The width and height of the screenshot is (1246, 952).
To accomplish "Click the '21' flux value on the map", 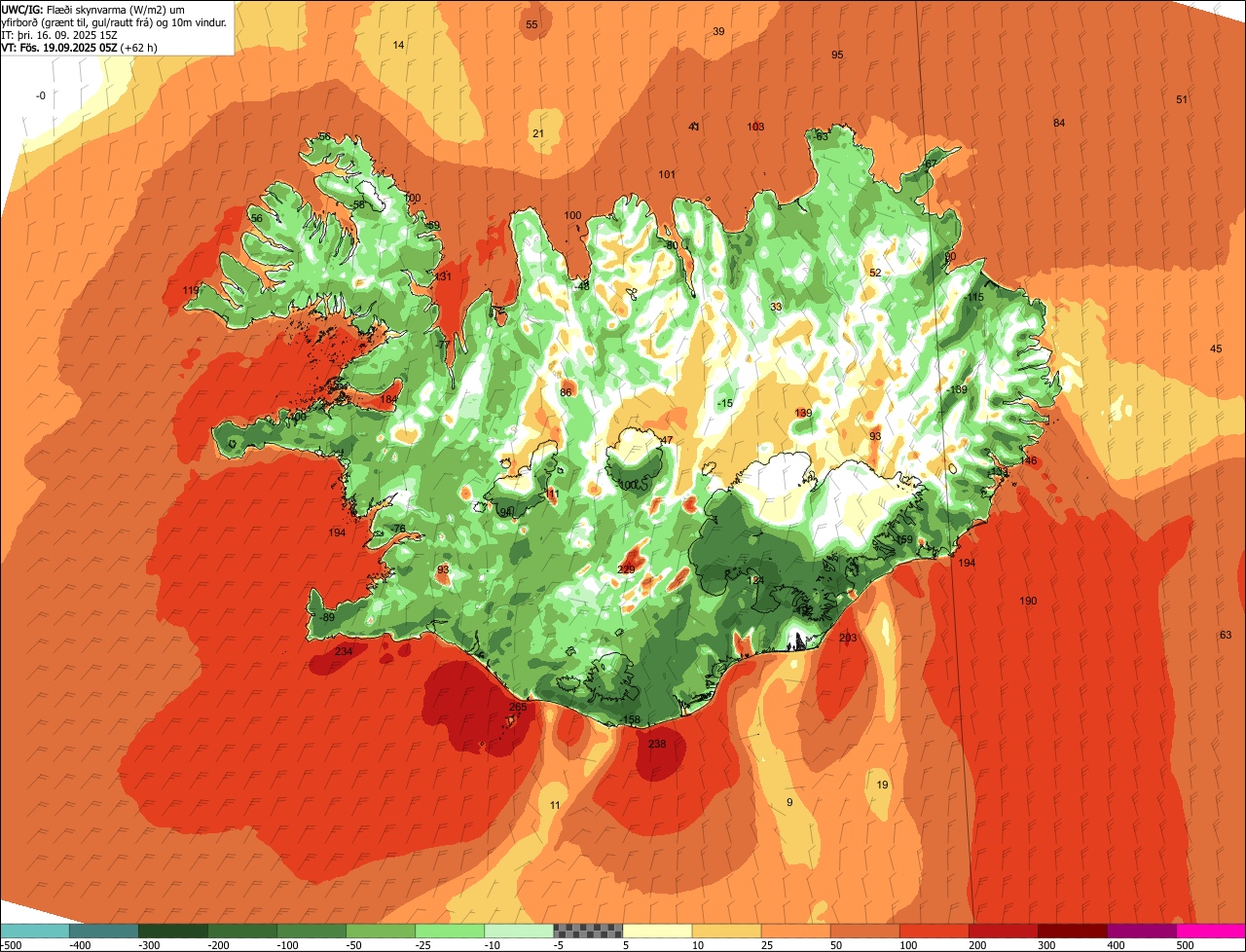I will coord(538,133).
